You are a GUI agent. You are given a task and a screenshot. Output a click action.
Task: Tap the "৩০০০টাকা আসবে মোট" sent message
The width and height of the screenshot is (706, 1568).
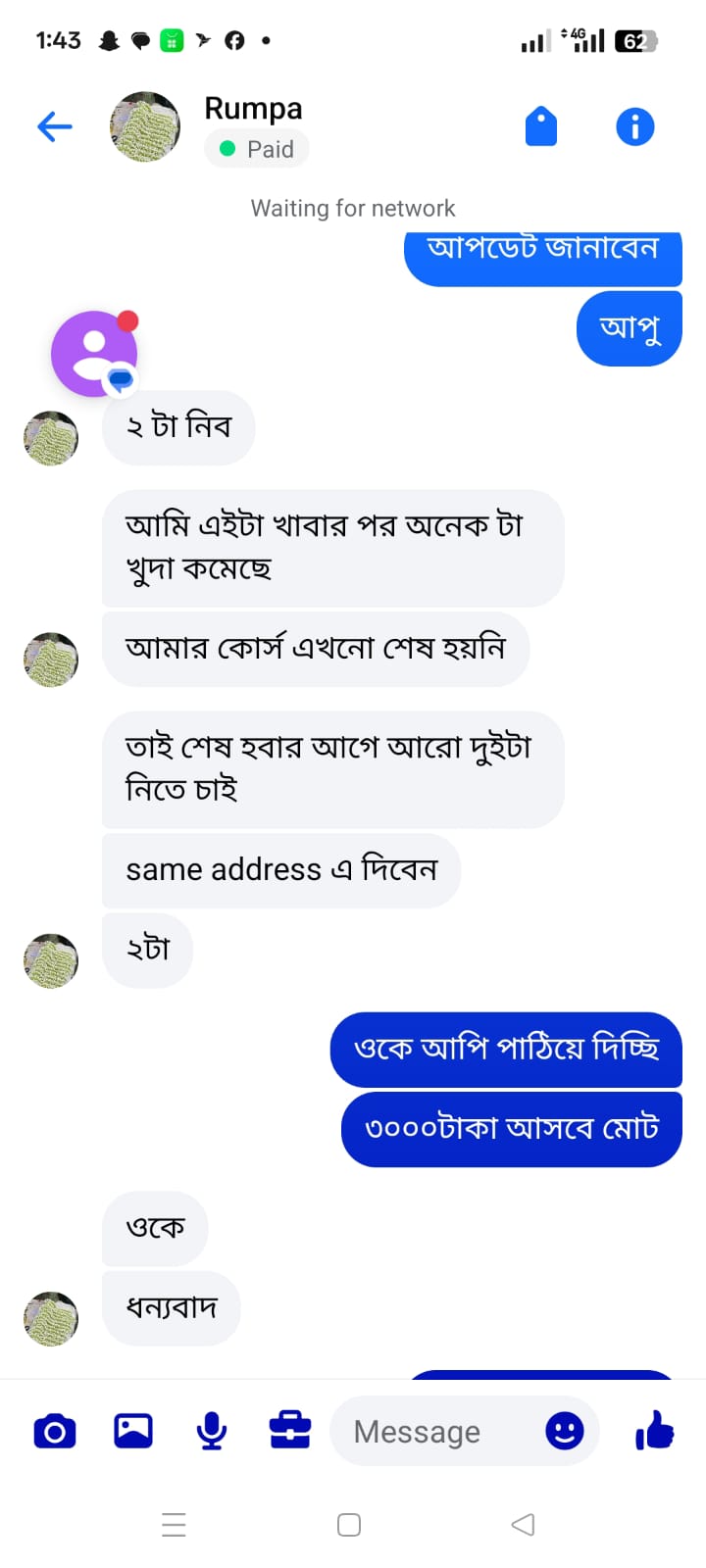pos(511,1128)
